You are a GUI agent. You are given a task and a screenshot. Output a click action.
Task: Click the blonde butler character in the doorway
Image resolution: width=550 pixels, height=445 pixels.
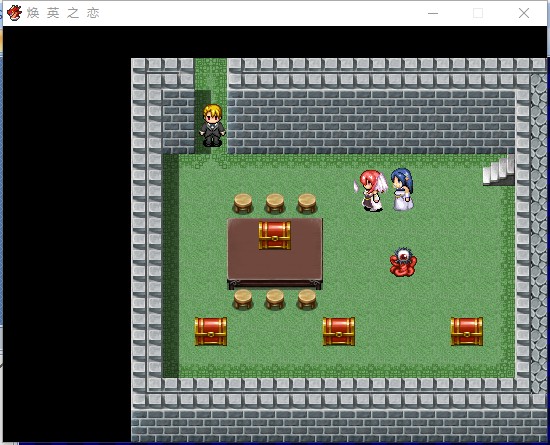pos(212,126)
